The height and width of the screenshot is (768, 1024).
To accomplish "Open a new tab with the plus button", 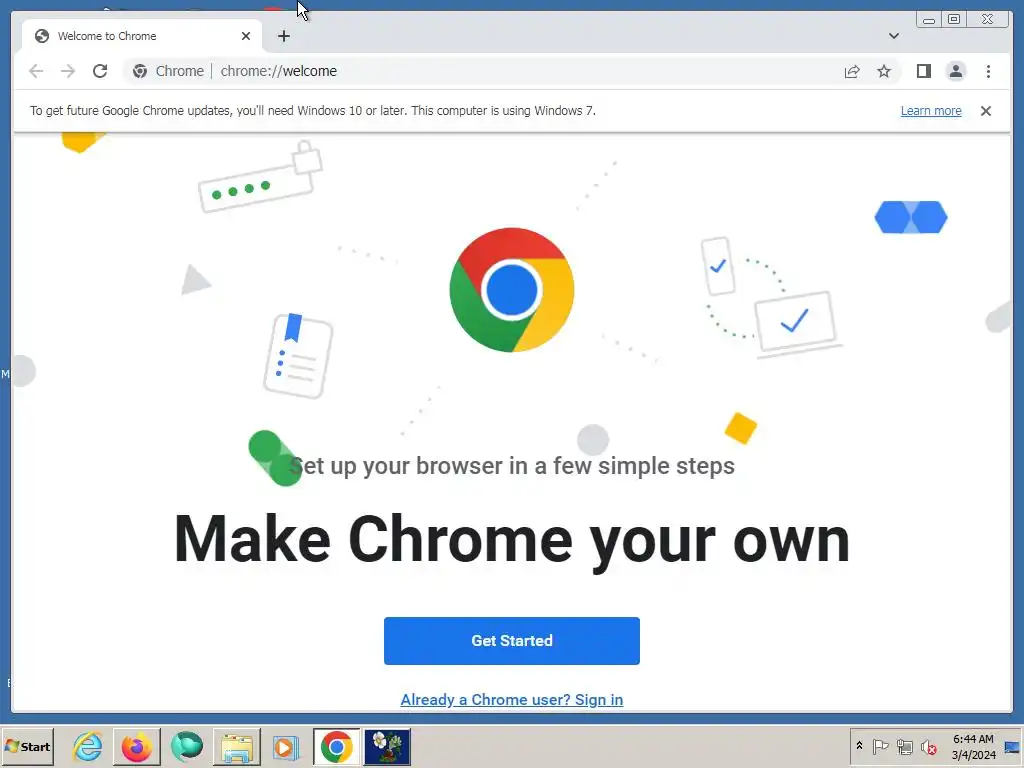I will coord(283,36).
